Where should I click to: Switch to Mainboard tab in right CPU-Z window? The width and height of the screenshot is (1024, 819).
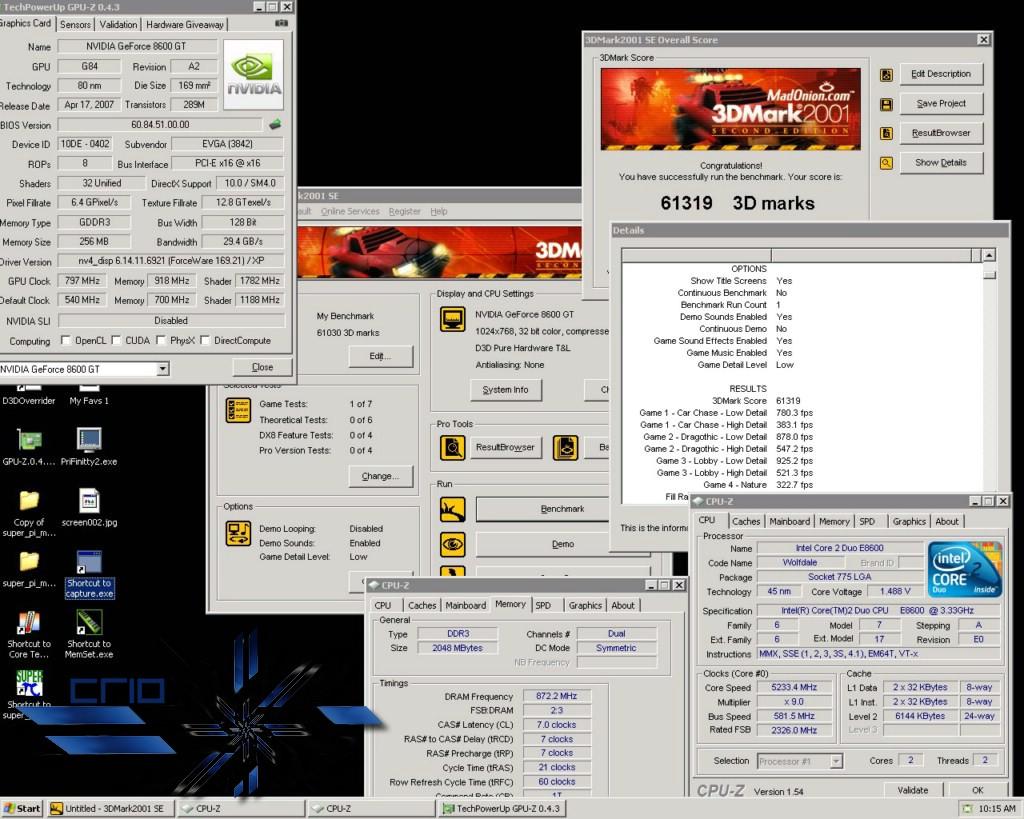coord(790,521)
